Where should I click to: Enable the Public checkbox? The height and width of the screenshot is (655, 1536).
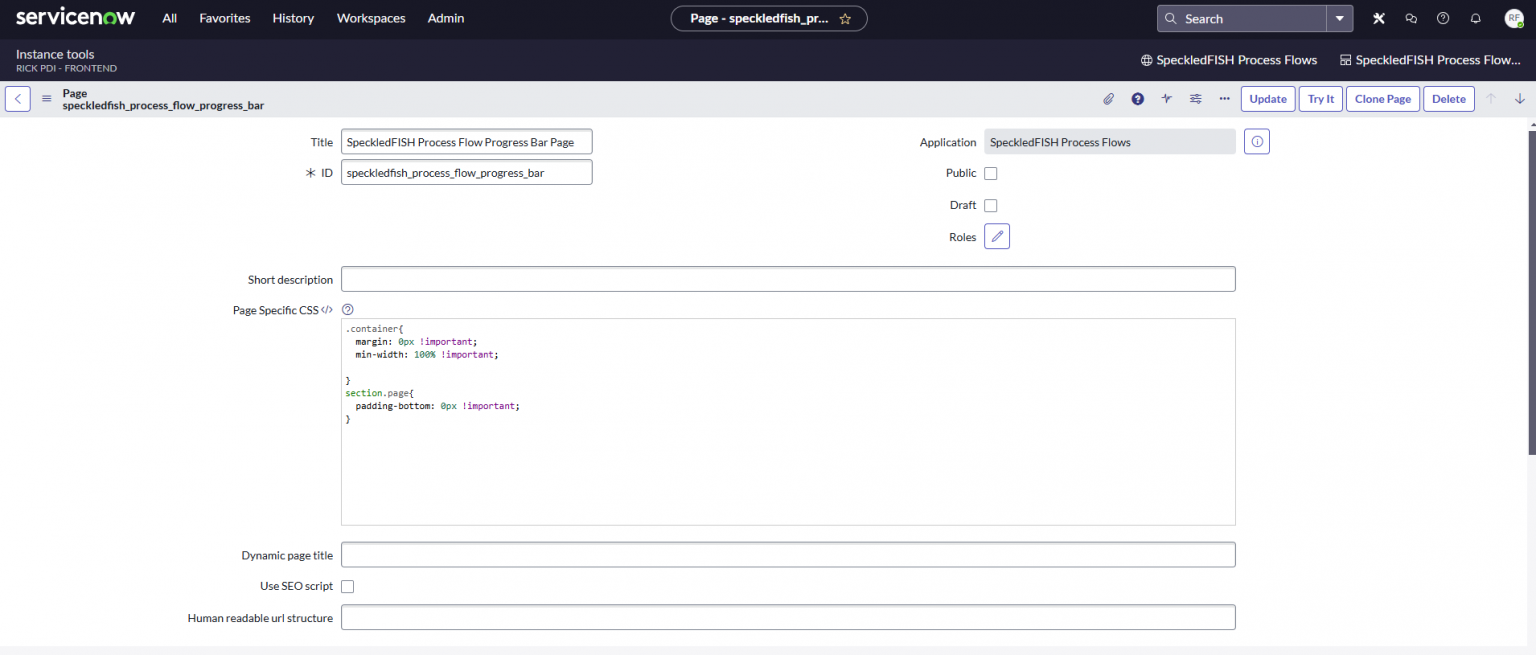(x=990, y=173)
